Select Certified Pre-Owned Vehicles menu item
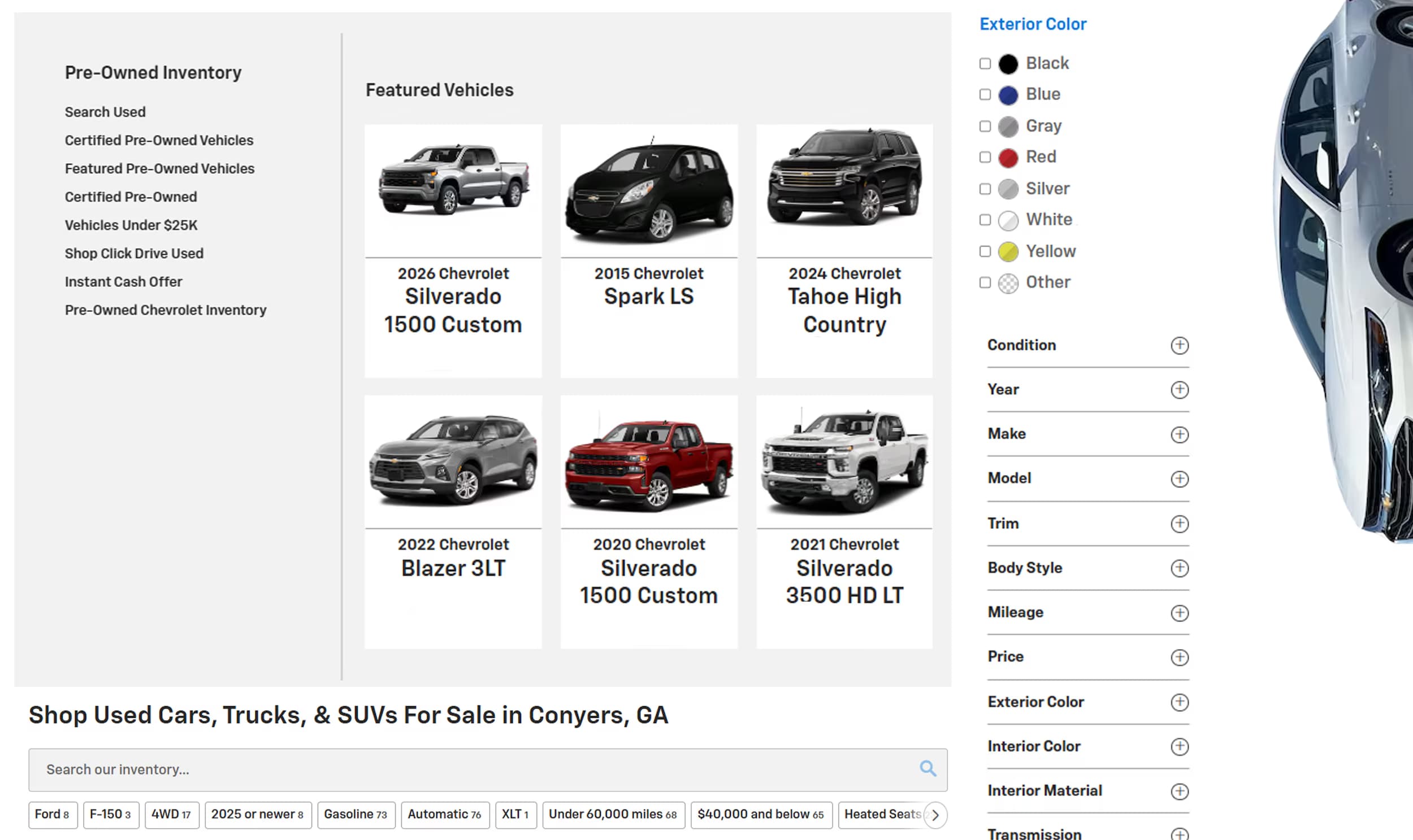1413x840 pixels. click(x=159, y=141)
